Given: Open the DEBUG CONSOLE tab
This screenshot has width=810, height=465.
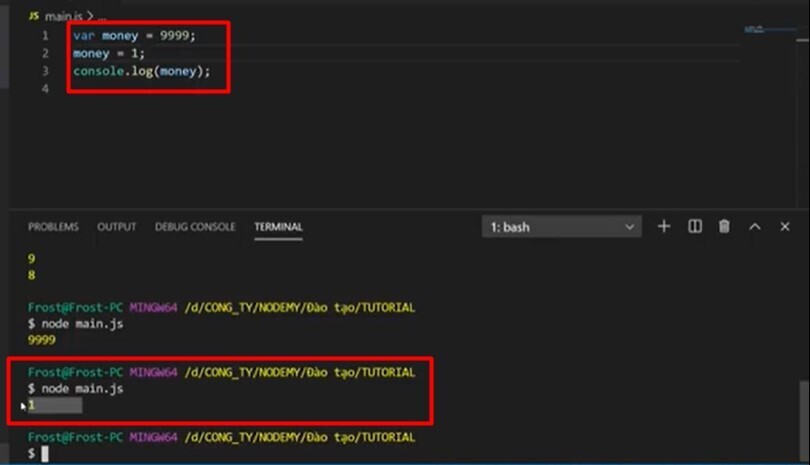Looking at the screenshot, I should click(x=195, y=227).
